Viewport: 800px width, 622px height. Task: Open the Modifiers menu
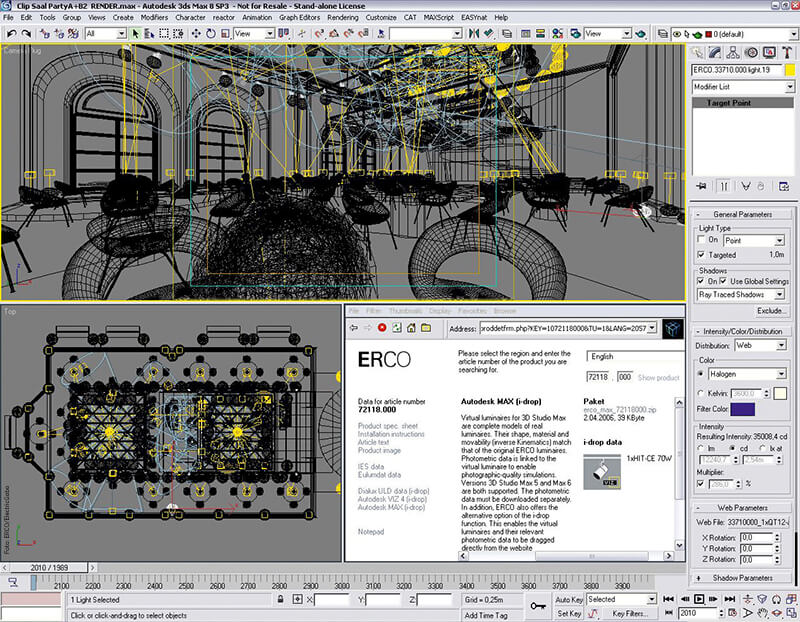(x=154, y=17)
